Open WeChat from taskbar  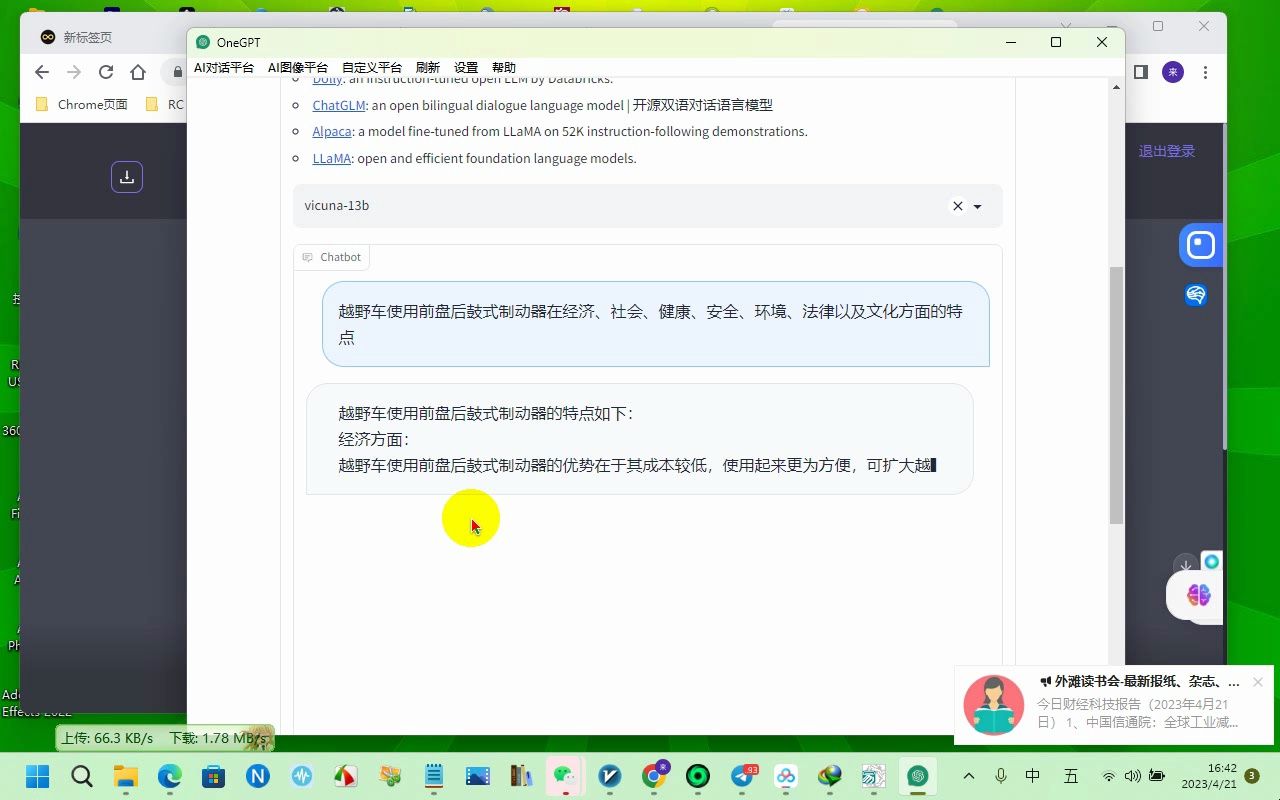(x=566, y=776)
